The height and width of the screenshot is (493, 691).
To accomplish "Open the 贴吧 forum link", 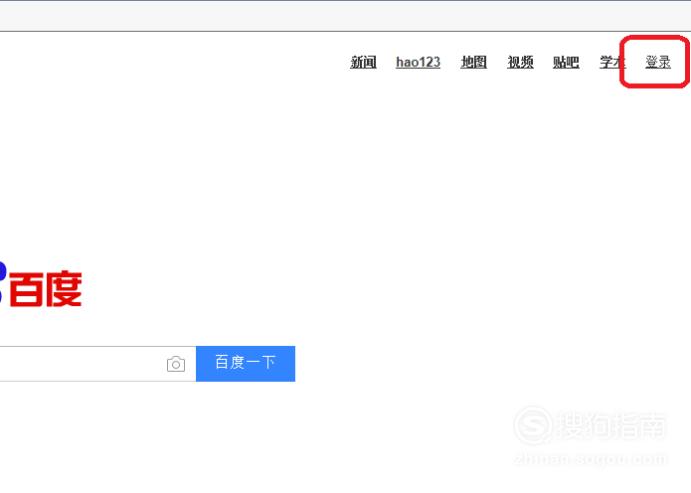I will click(566, 62).
